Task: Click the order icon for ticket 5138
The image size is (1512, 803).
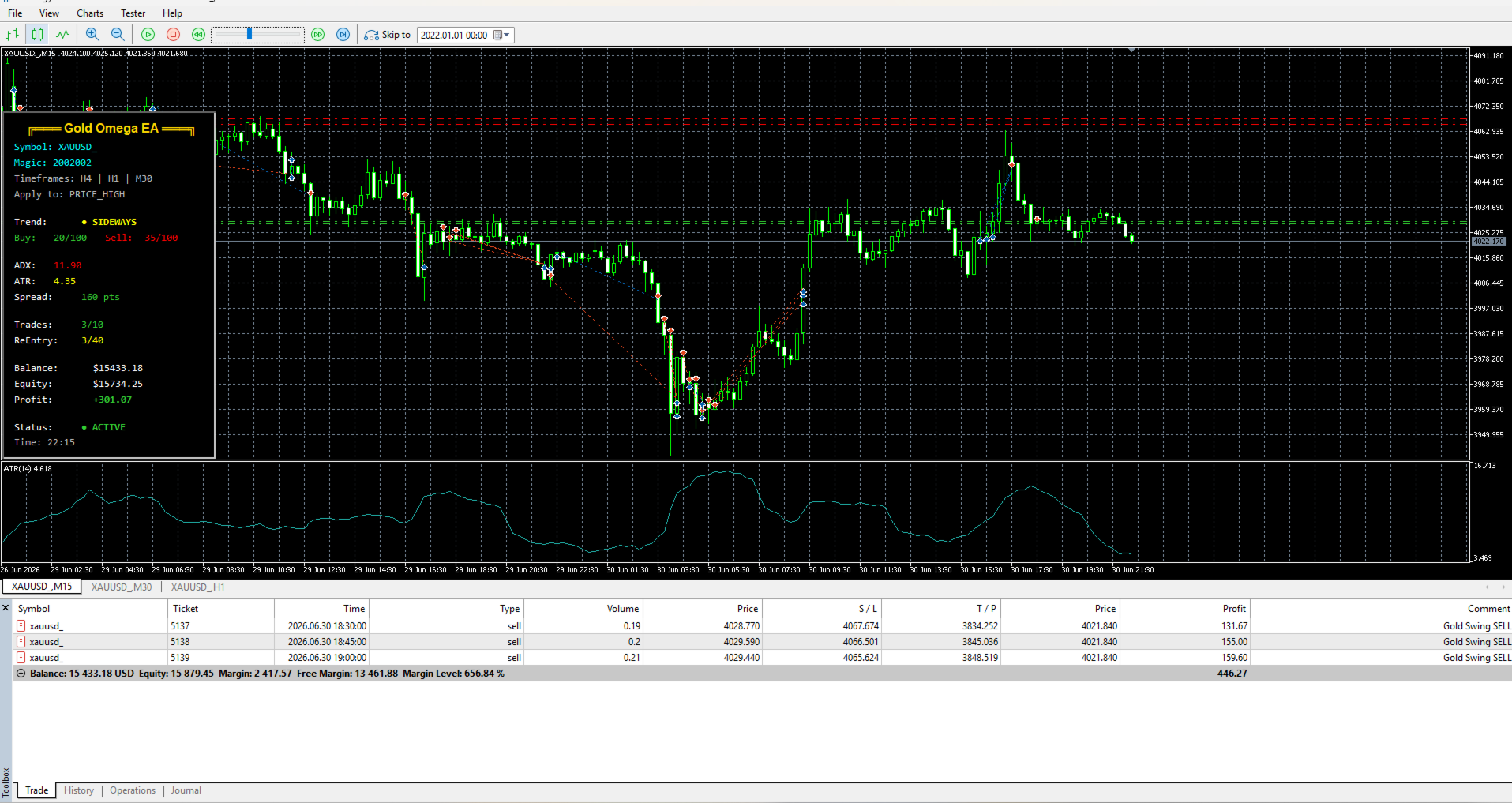Action: [21, 642]
